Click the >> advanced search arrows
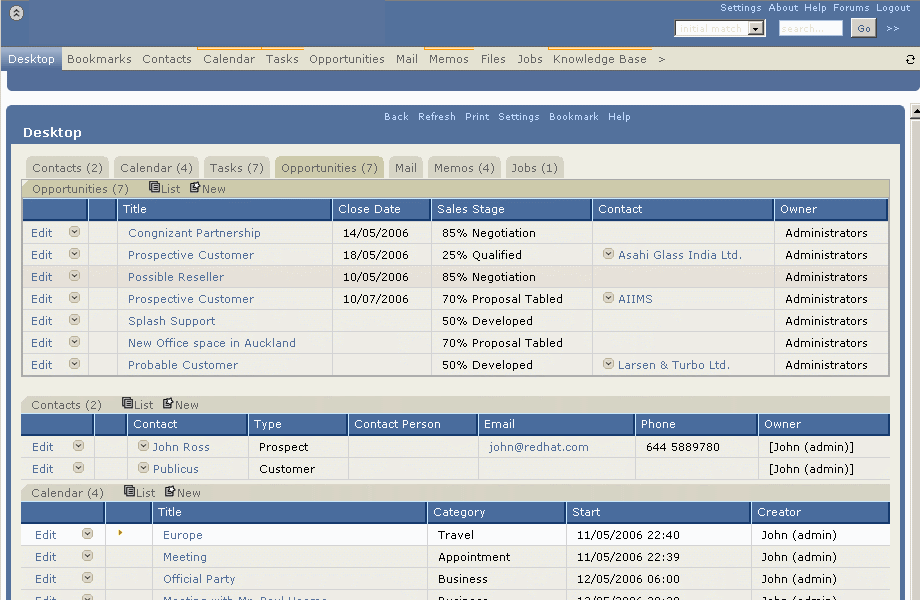 pyautogui.click(x=892, y=28)
